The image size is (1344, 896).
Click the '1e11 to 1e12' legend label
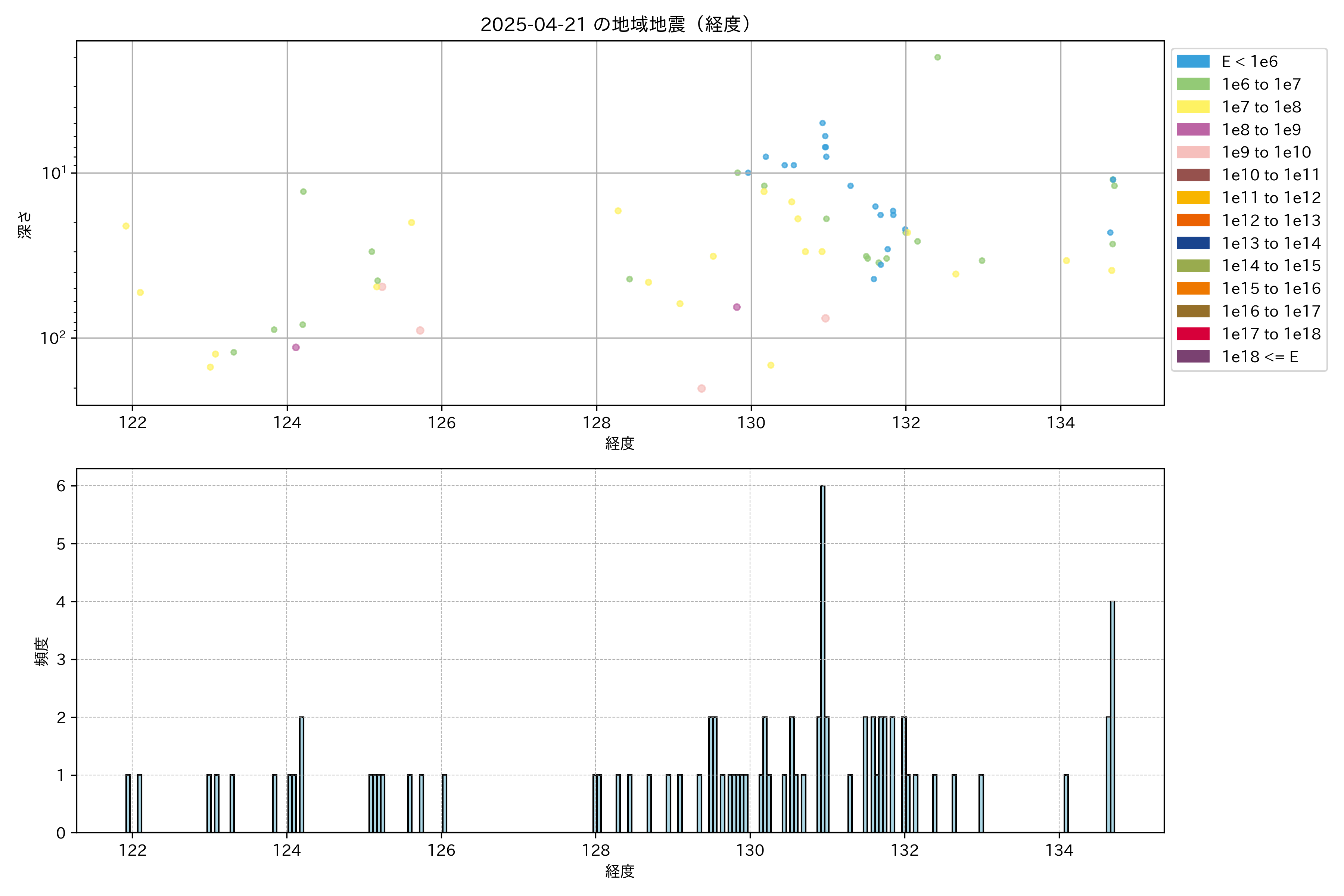coord(1271,198)
